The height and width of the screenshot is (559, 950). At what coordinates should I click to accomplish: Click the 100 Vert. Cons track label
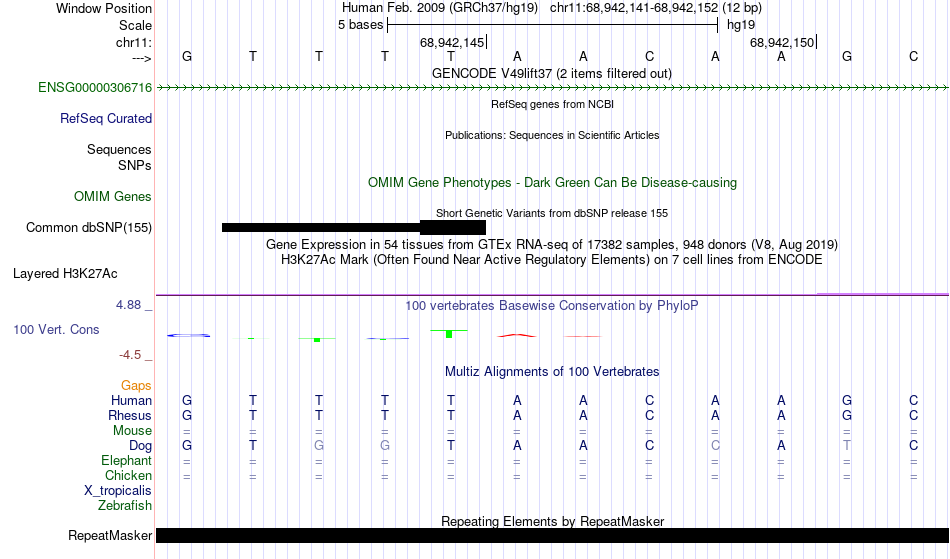click(x=56, y=330)
